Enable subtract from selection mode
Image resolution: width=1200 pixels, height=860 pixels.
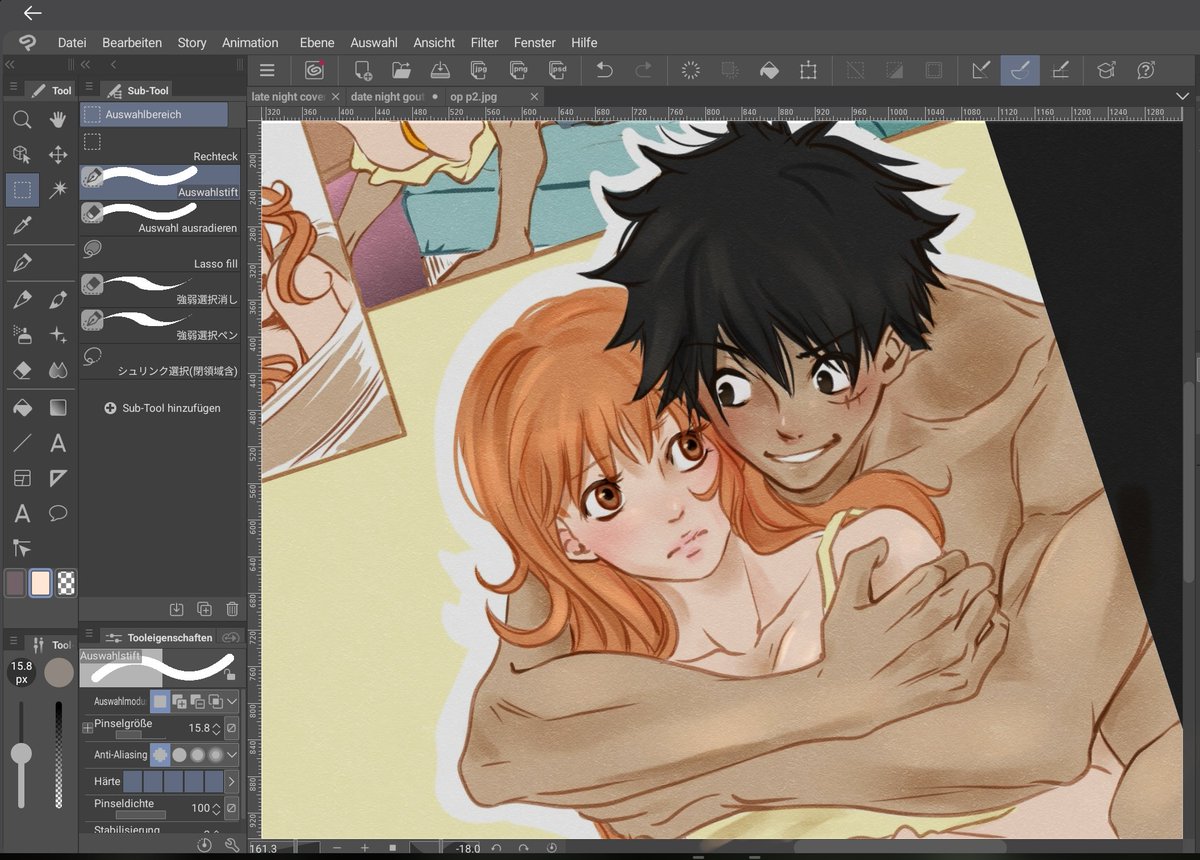tap(198, 702)
